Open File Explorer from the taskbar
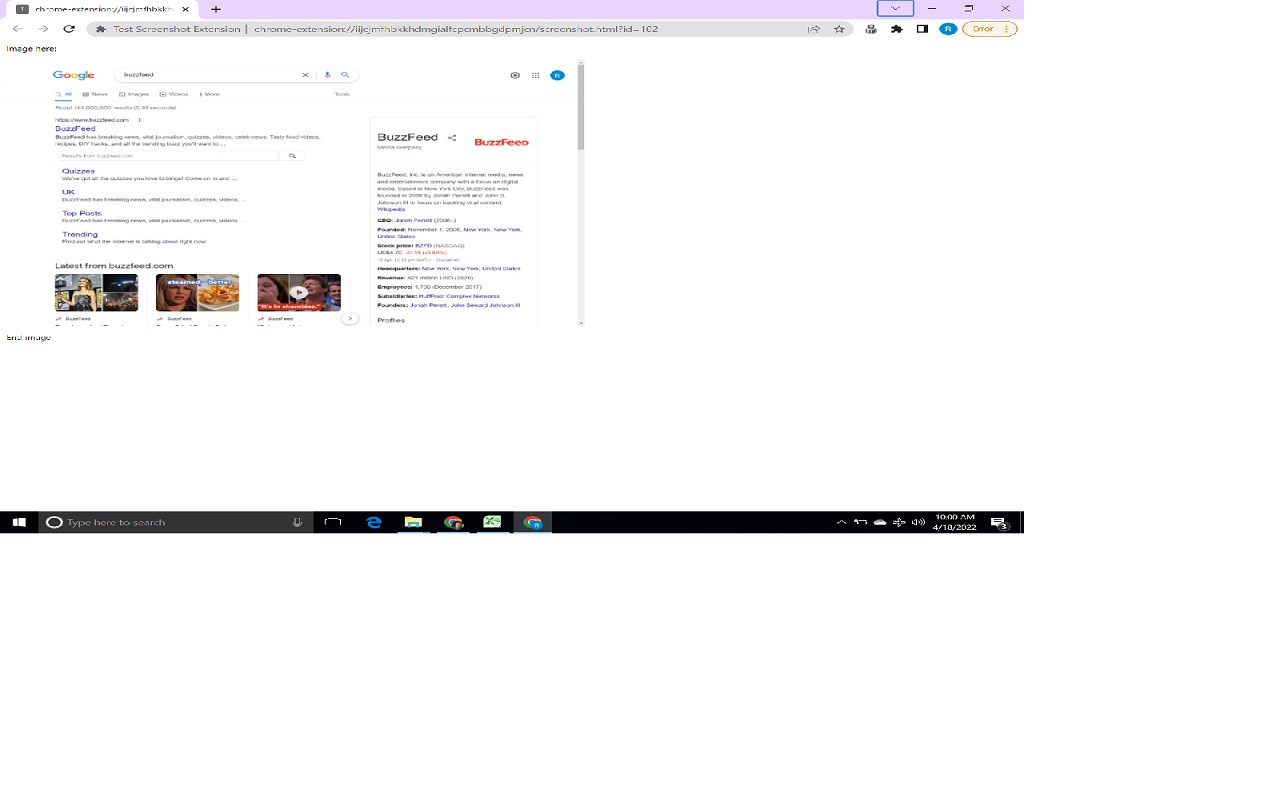This screenshot has height=800, width=1280. (413, 522)
